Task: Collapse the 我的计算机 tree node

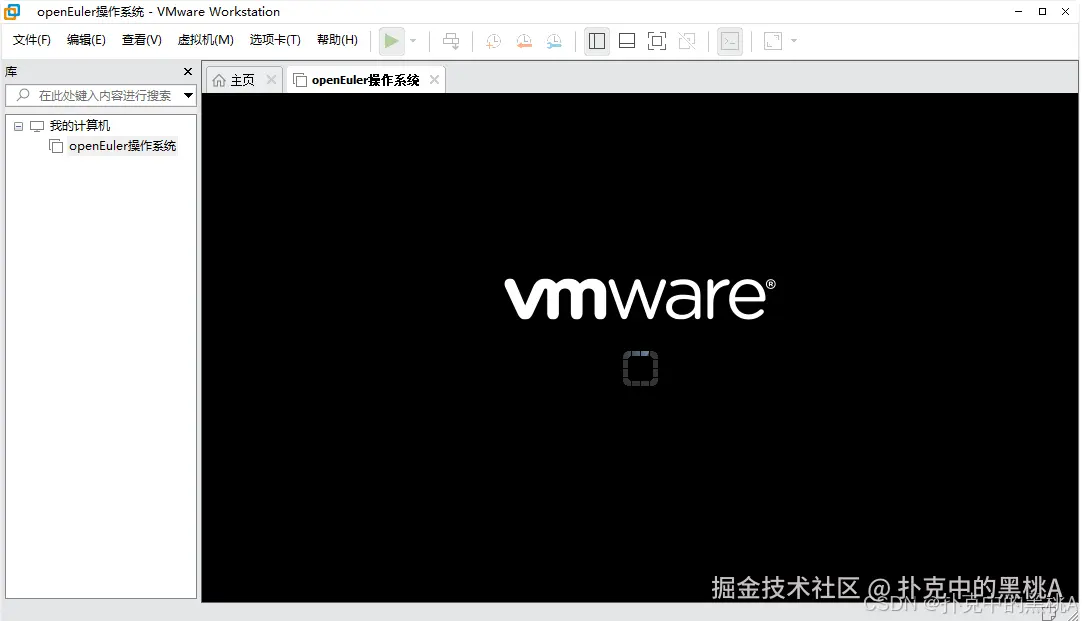Action: coord(17,125)
